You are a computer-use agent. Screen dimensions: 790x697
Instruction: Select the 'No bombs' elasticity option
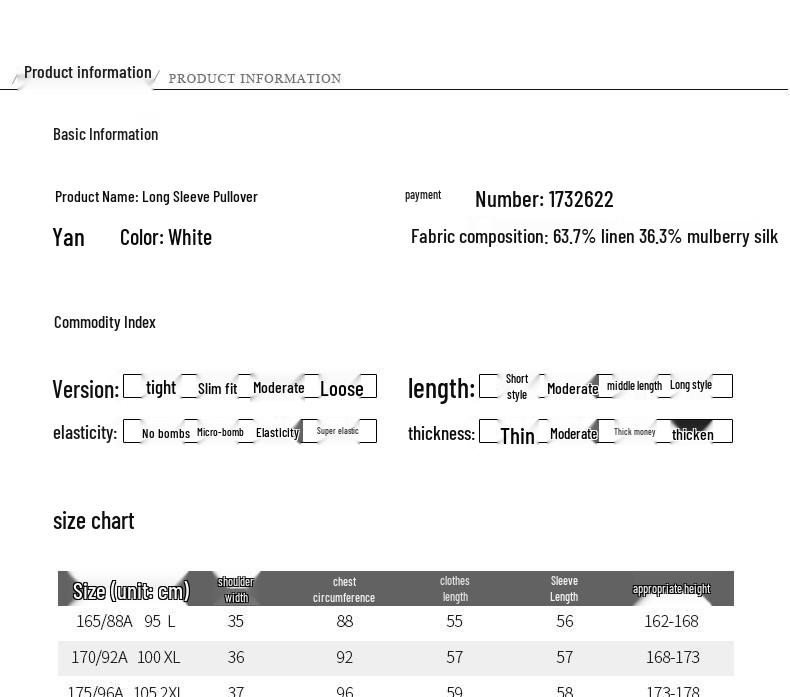pos(133,432)
